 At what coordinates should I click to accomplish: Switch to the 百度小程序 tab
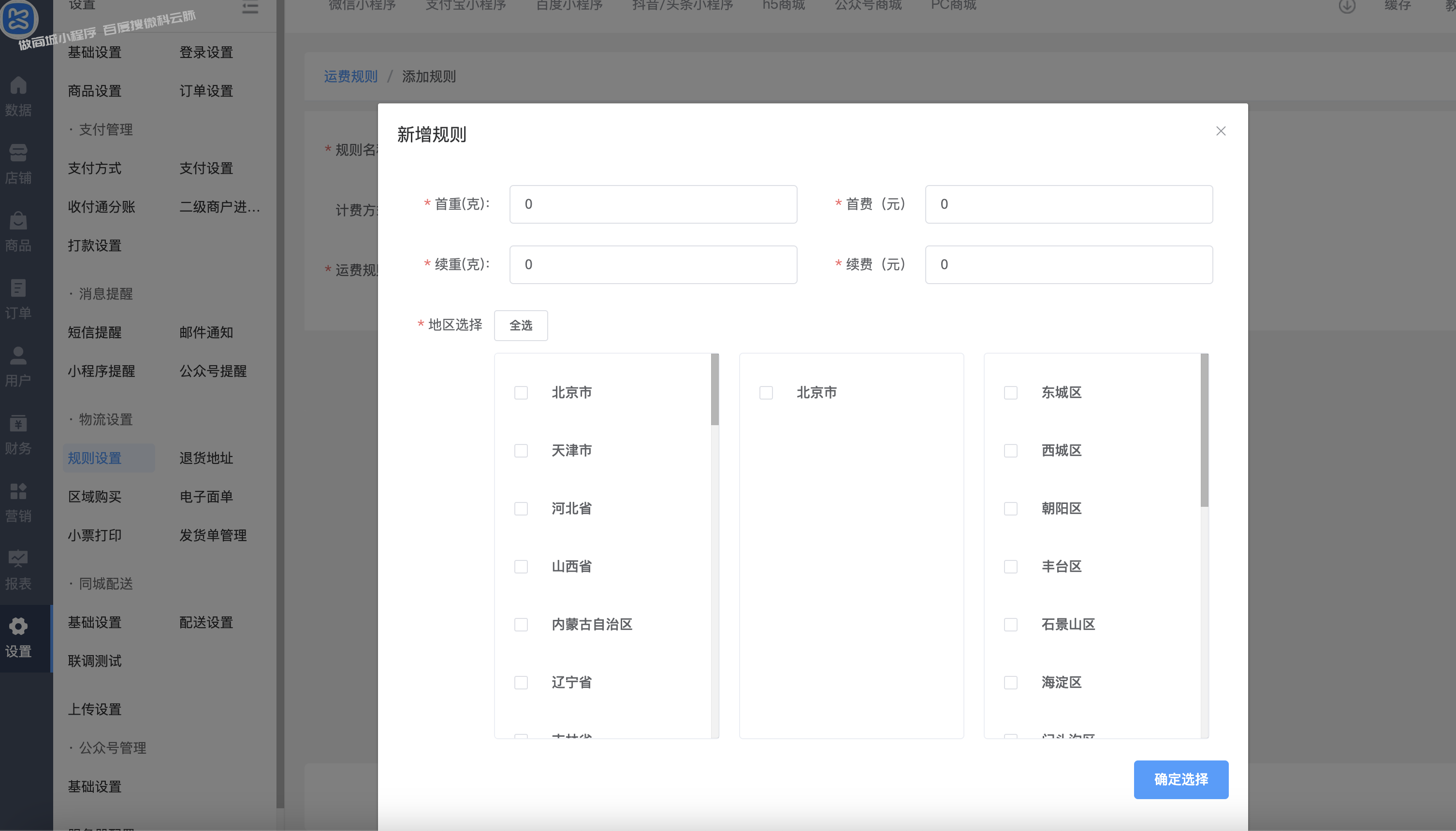569,6
